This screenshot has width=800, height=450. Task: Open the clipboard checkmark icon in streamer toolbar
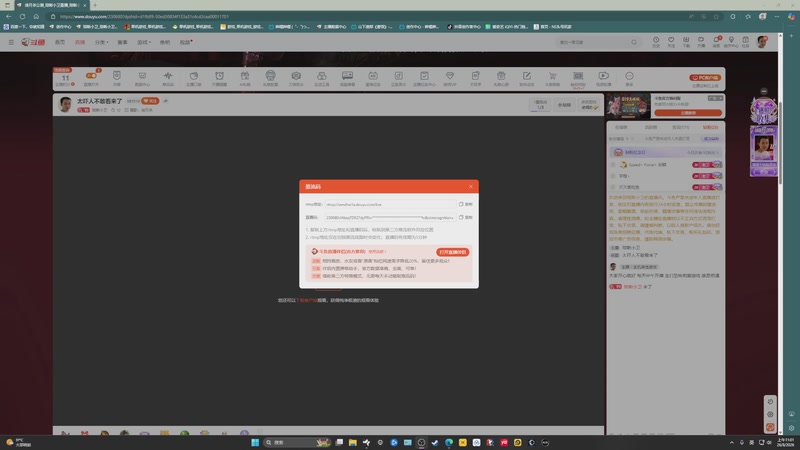point(424,78)
